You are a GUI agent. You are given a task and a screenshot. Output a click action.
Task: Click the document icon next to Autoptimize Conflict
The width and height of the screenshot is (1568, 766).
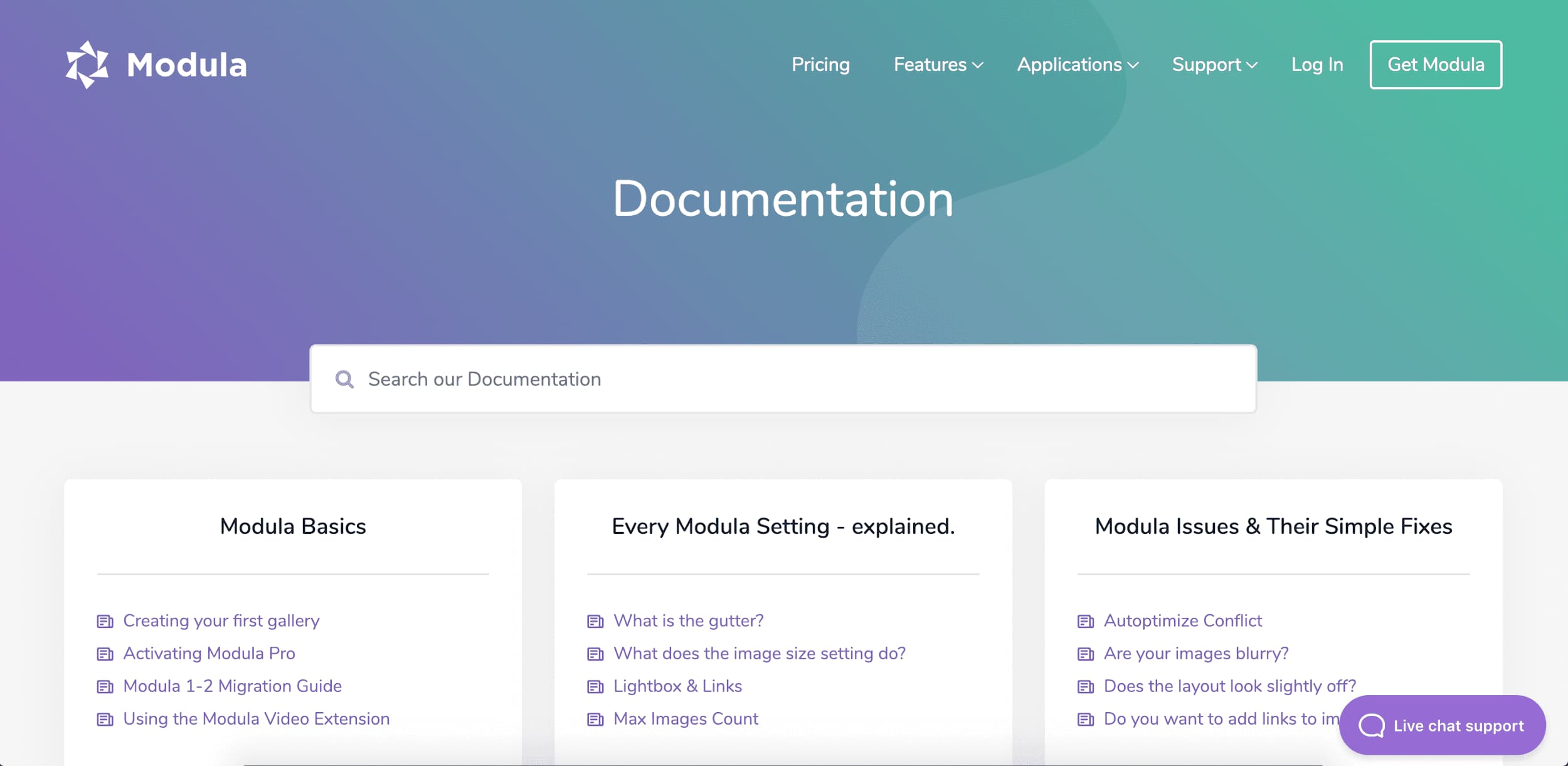click(x=1084, y=620)
